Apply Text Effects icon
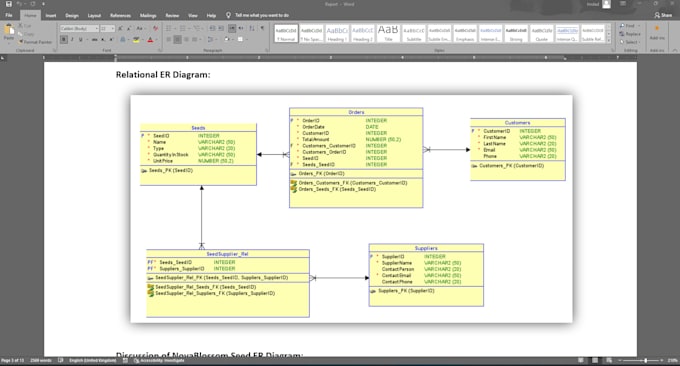The image size is (680, 366). [x=124, y=39]
